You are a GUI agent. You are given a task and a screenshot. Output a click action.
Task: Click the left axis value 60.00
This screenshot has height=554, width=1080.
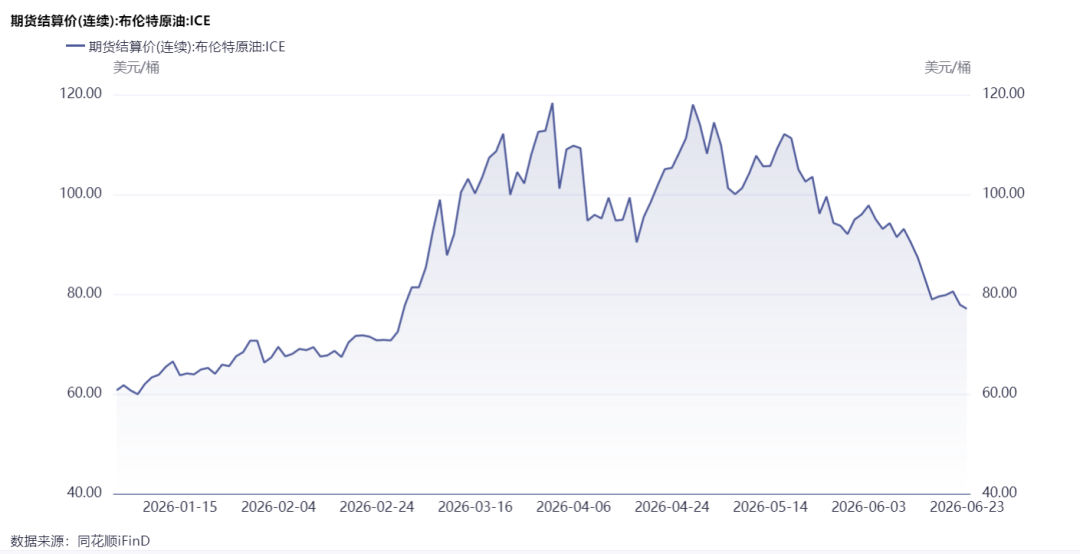coord(84,393)
